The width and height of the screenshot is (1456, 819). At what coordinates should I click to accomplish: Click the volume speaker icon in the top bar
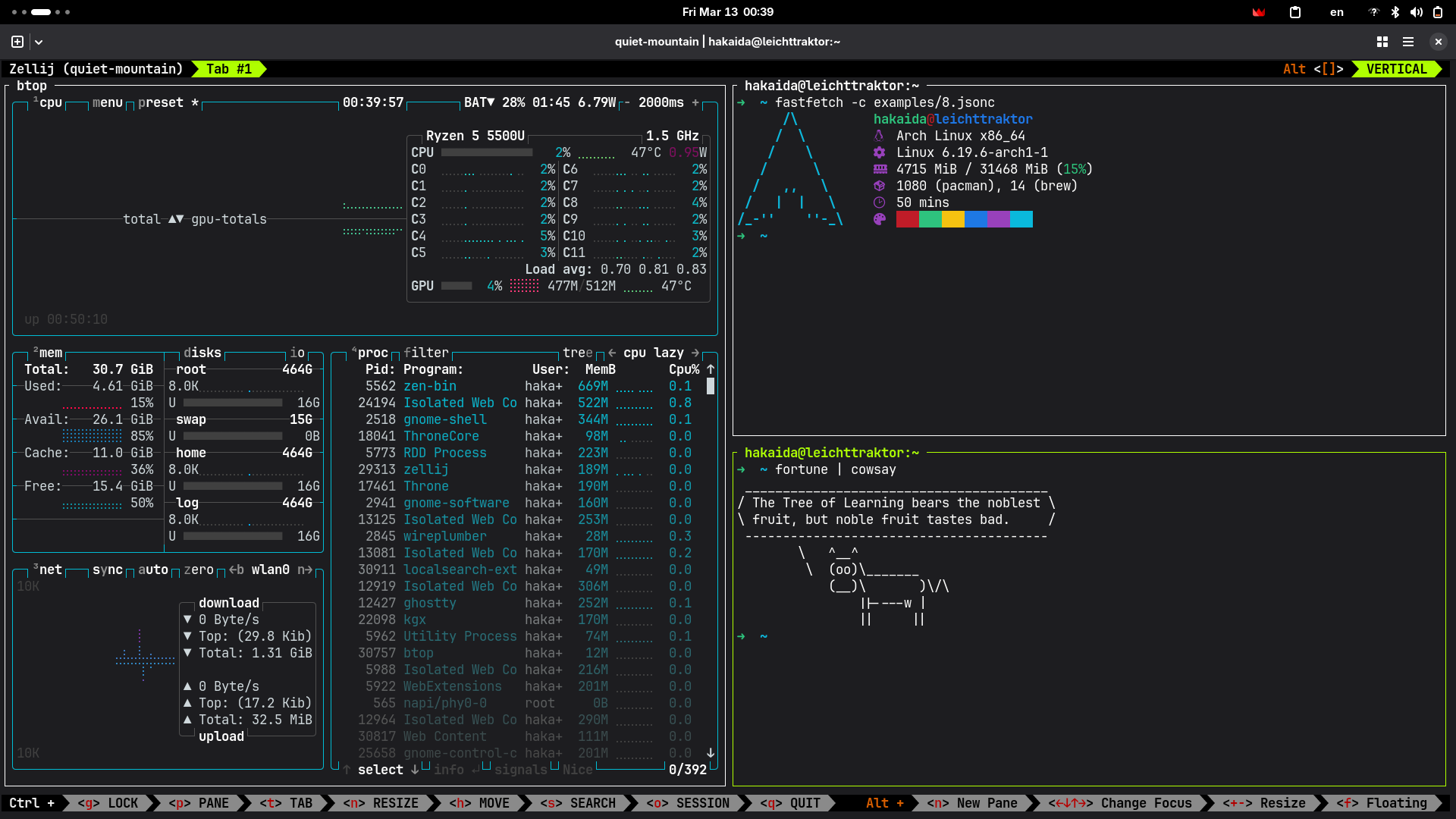click(x=1416, y=12)
